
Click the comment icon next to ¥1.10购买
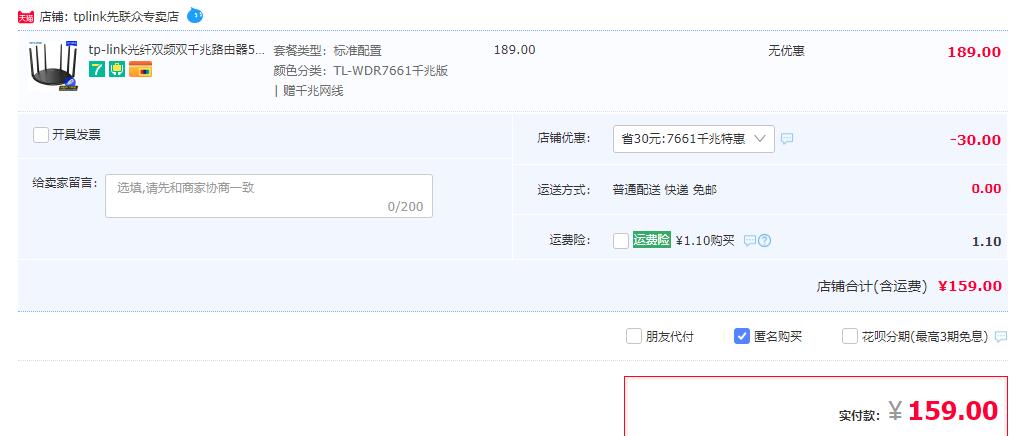[750, 241]
